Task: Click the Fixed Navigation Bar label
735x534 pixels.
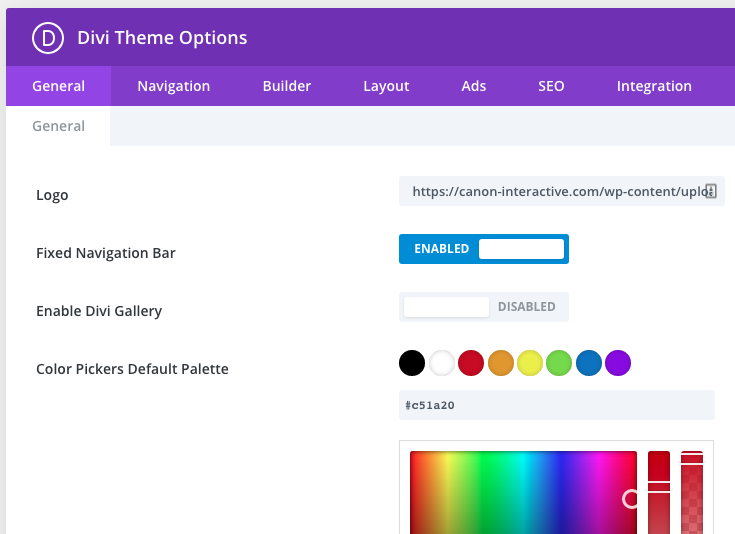Action: coord(106,253)
